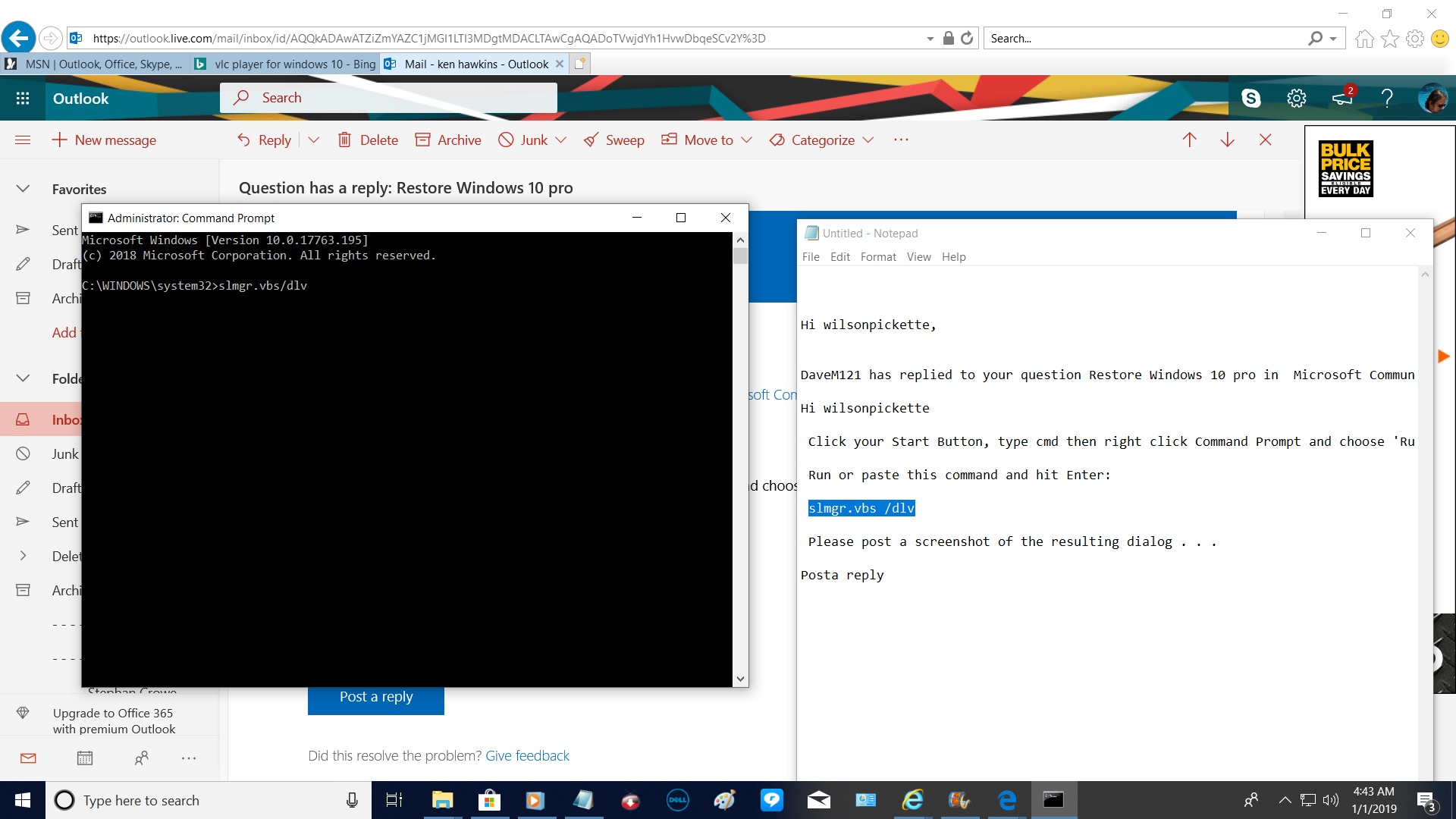1456x819 pixels.
Task: Expand the Junk dropdown
Action: 560,140
